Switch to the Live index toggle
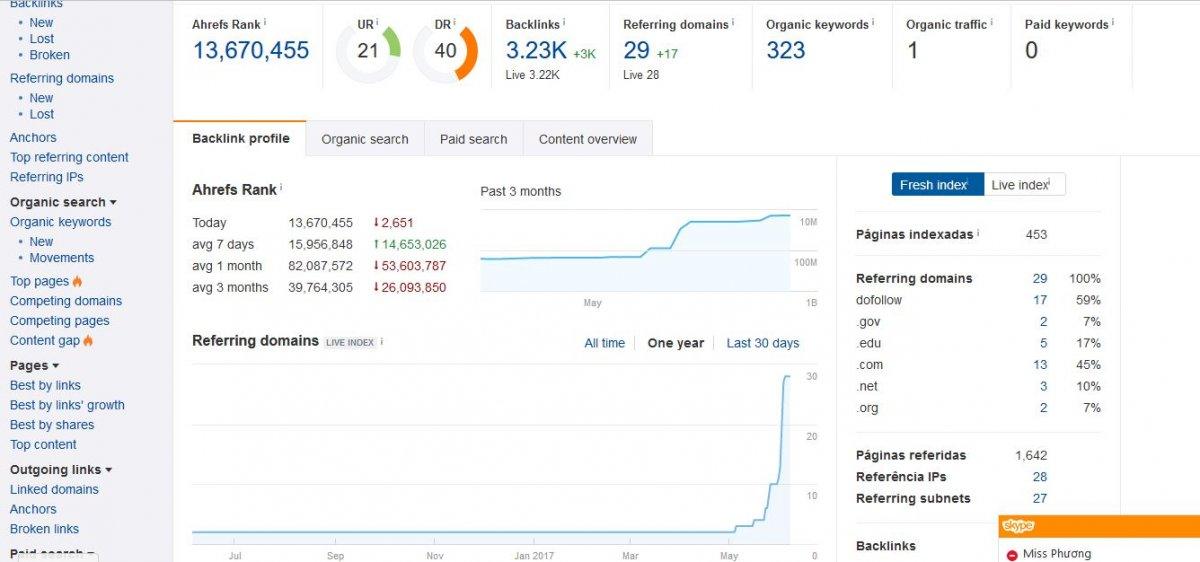 (1024, 184)
